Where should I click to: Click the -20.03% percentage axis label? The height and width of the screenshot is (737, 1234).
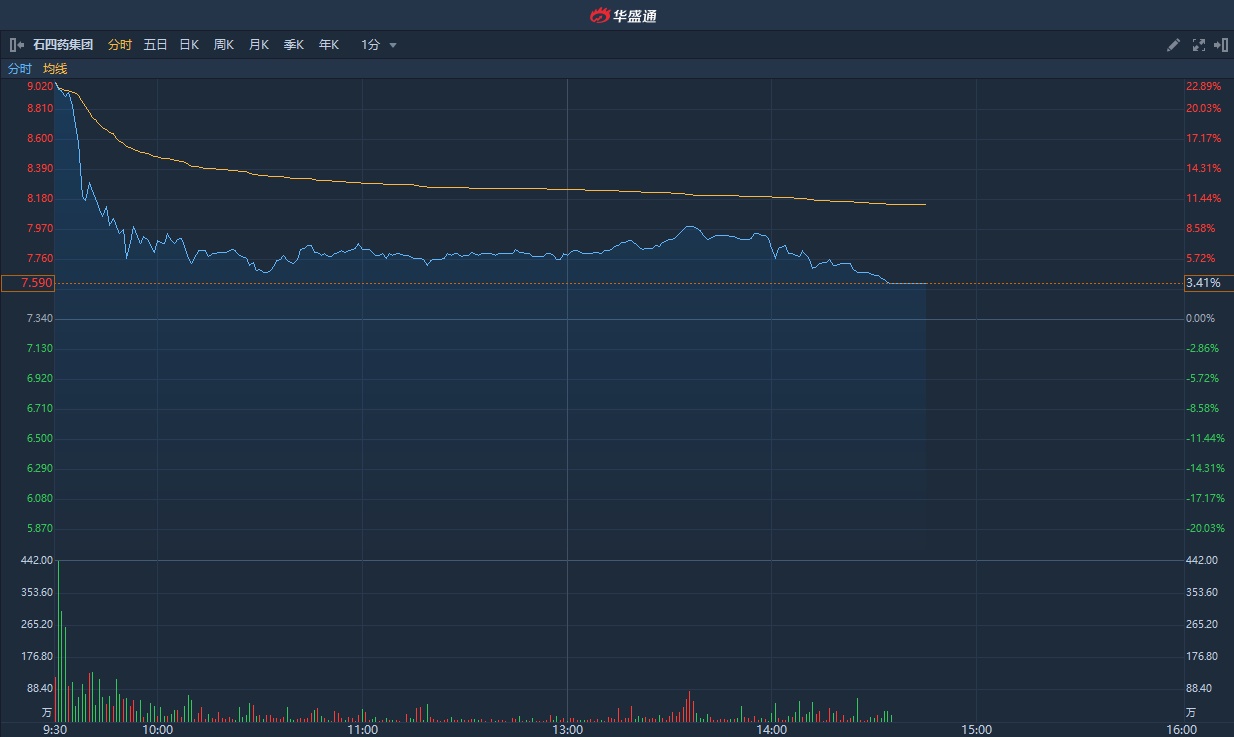1205,528
